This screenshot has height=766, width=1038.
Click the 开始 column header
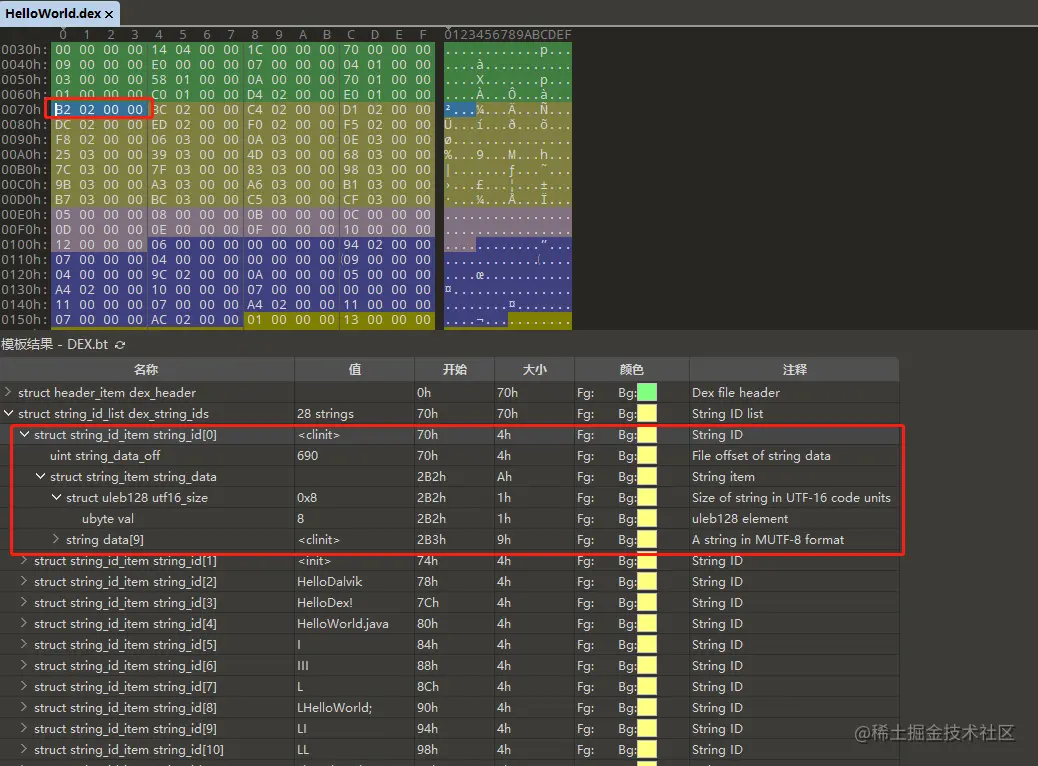click(455, 369)
